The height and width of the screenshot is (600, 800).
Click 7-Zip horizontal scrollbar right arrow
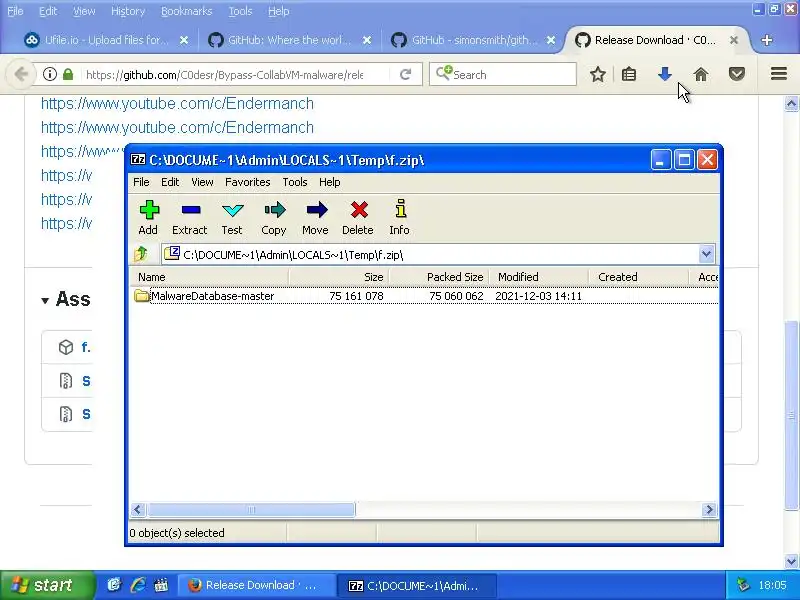coord(709,509)
